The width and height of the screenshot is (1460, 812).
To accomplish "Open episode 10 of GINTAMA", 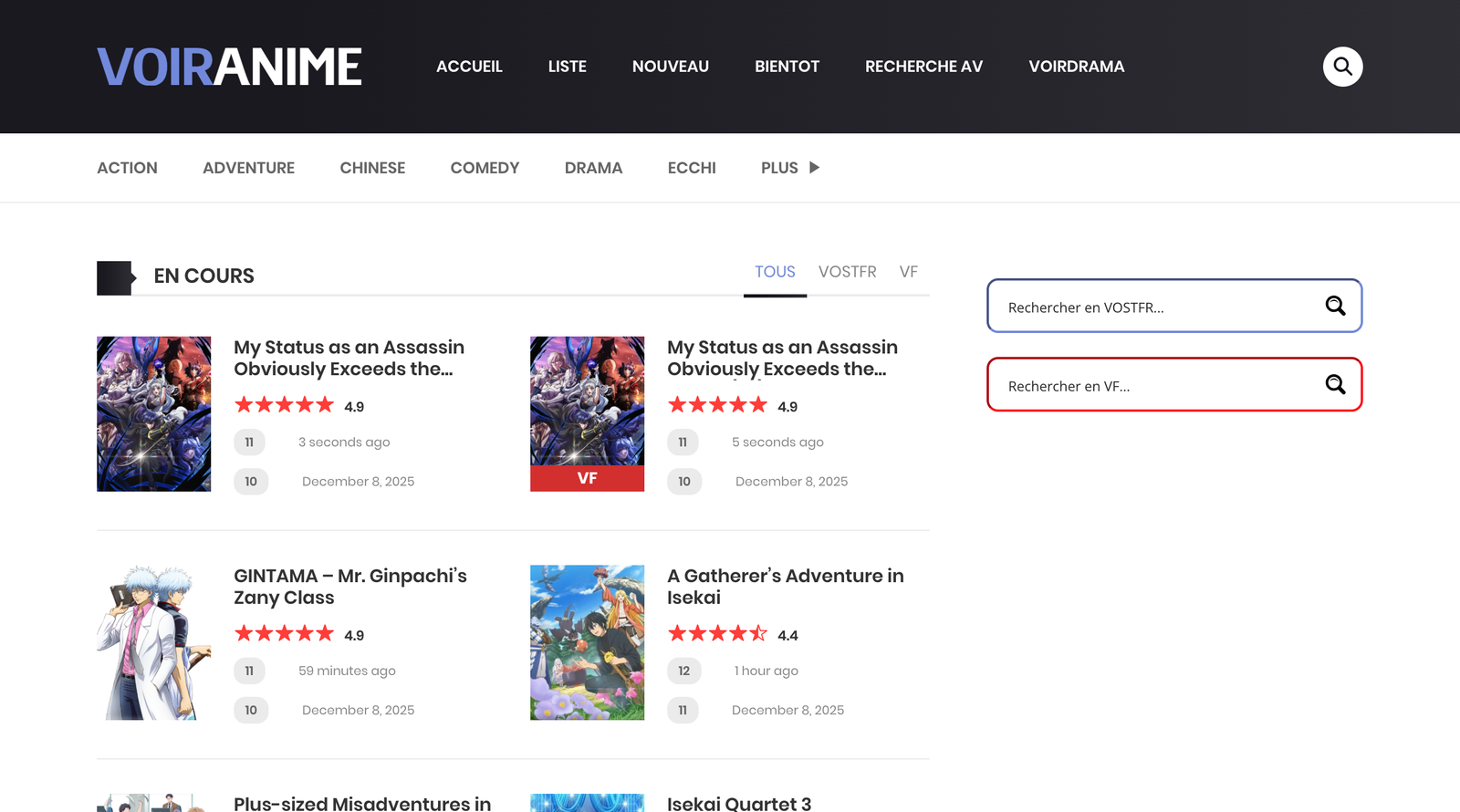I will coord(251,710).
